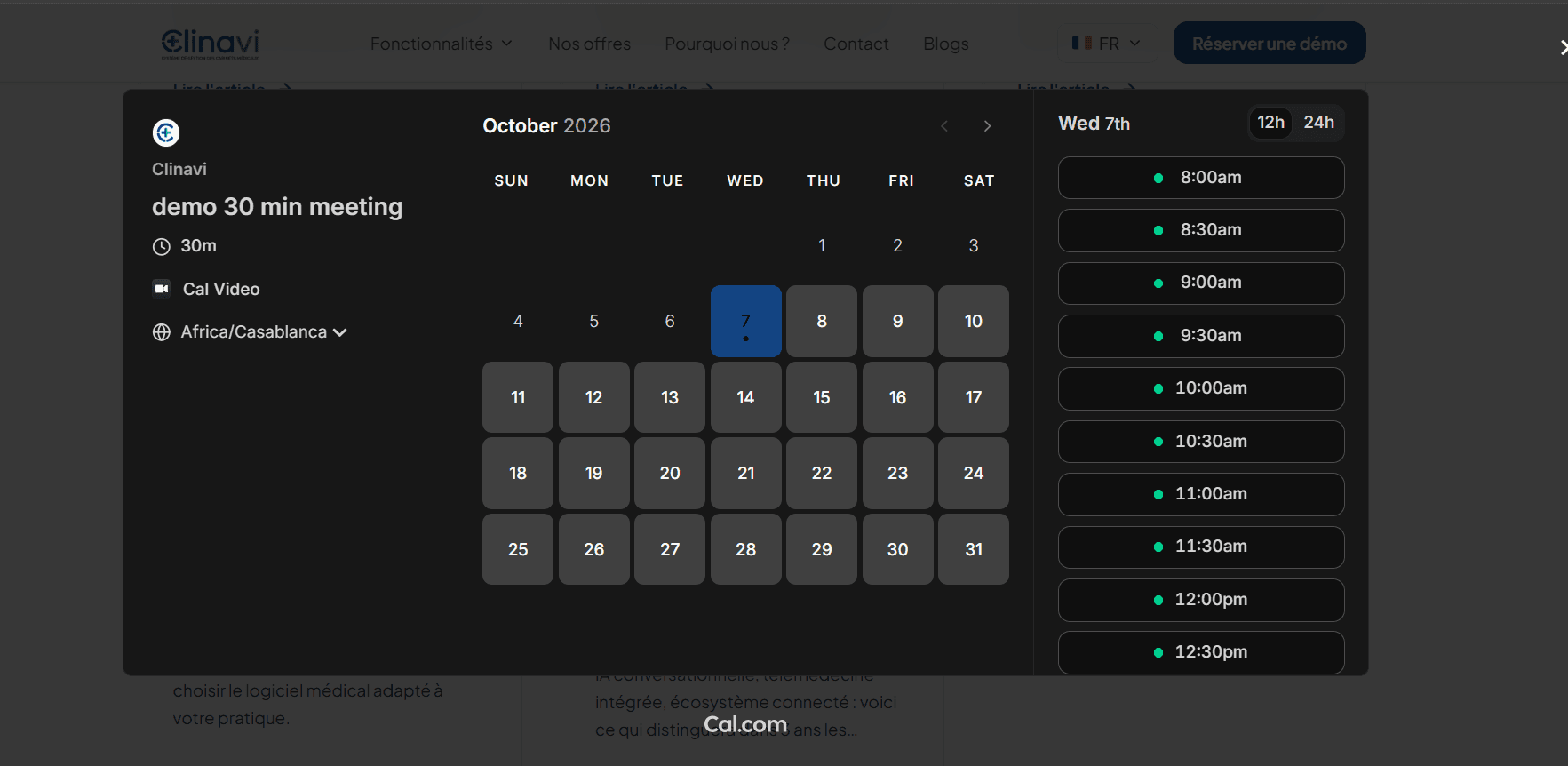This screenshot has height=766, width=1568.
Task: Go to the Contact page
Action: [856, 44]
